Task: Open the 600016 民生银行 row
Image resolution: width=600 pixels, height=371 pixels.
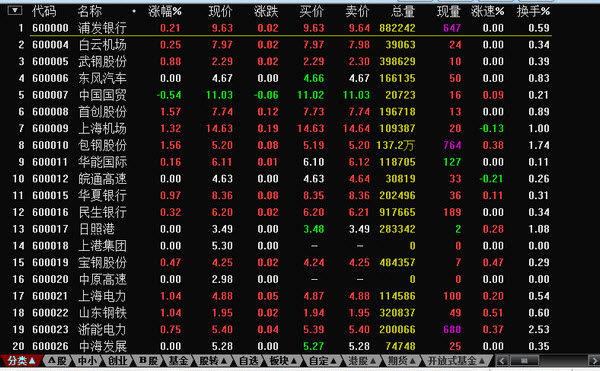Action: click(x=279, y=212)
